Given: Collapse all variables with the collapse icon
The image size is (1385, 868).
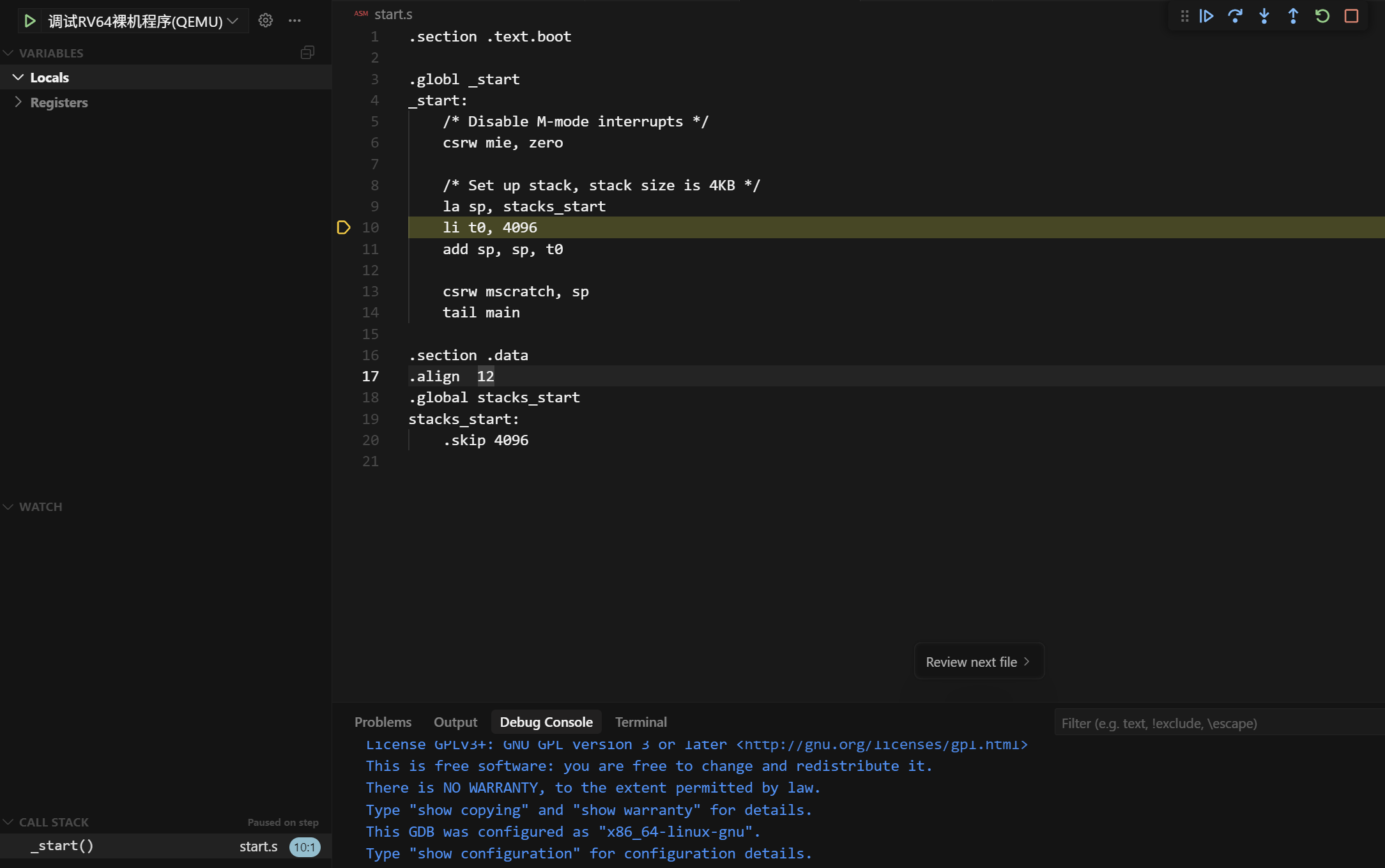Looking at the screenshot, I should tap(307, 52).
